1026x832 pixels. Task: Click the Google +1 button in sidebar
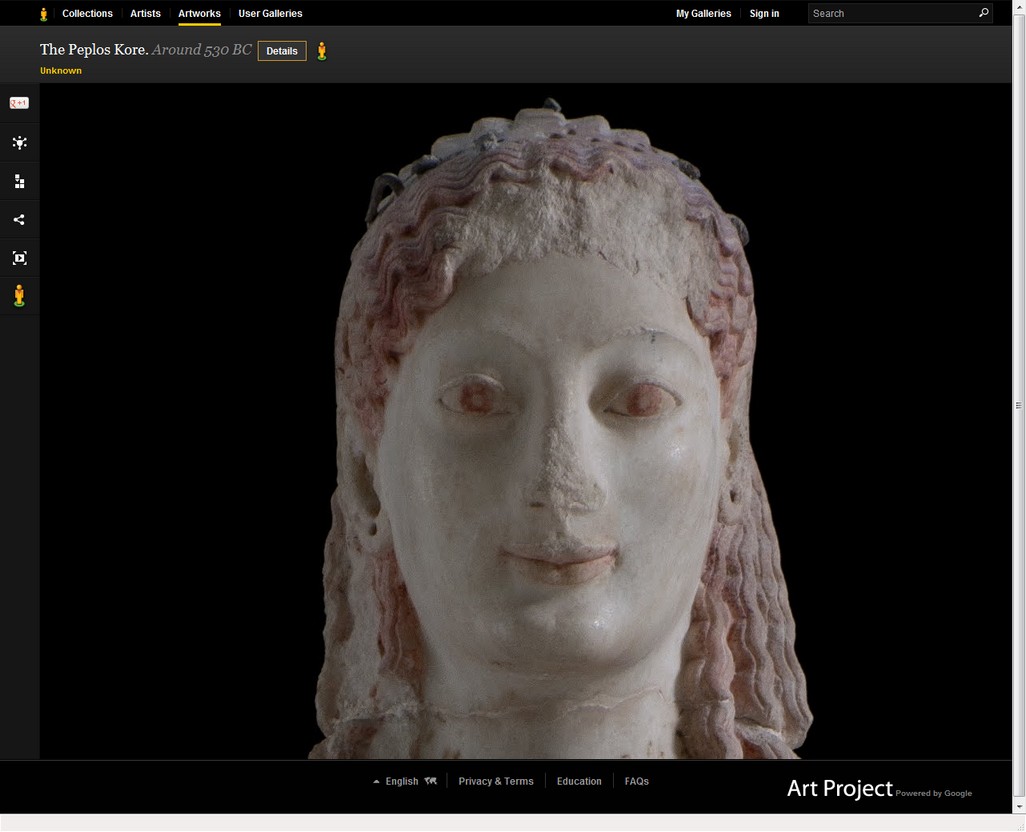tap(19, 103)
